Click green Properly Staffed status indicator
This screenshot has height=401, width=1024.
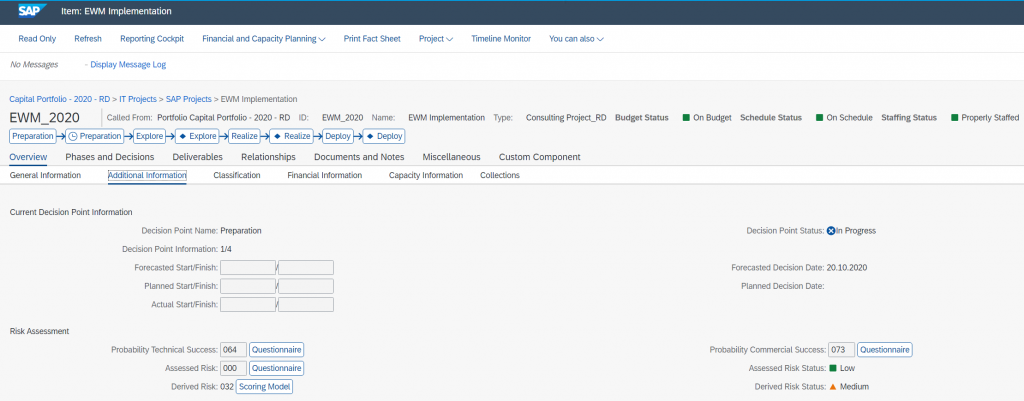click(954, 118)
